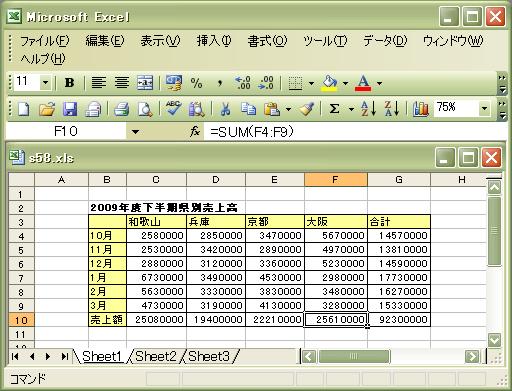Expand fill color dropdown arrow
The width and height of the screenshot is (512, 391).
pyautogui.click(x=345, y=83)
